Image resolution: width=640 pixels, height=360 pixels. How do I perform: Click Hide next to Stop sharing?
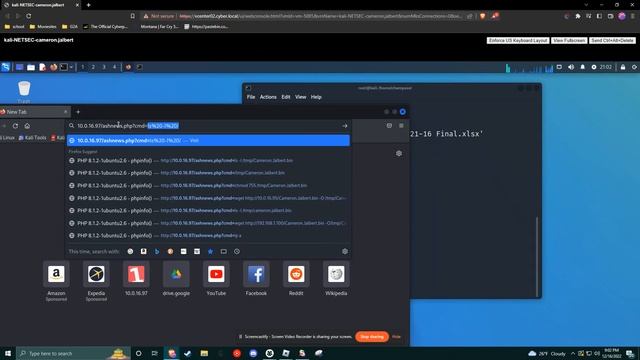pyautogui.click(x=396, y=337)
